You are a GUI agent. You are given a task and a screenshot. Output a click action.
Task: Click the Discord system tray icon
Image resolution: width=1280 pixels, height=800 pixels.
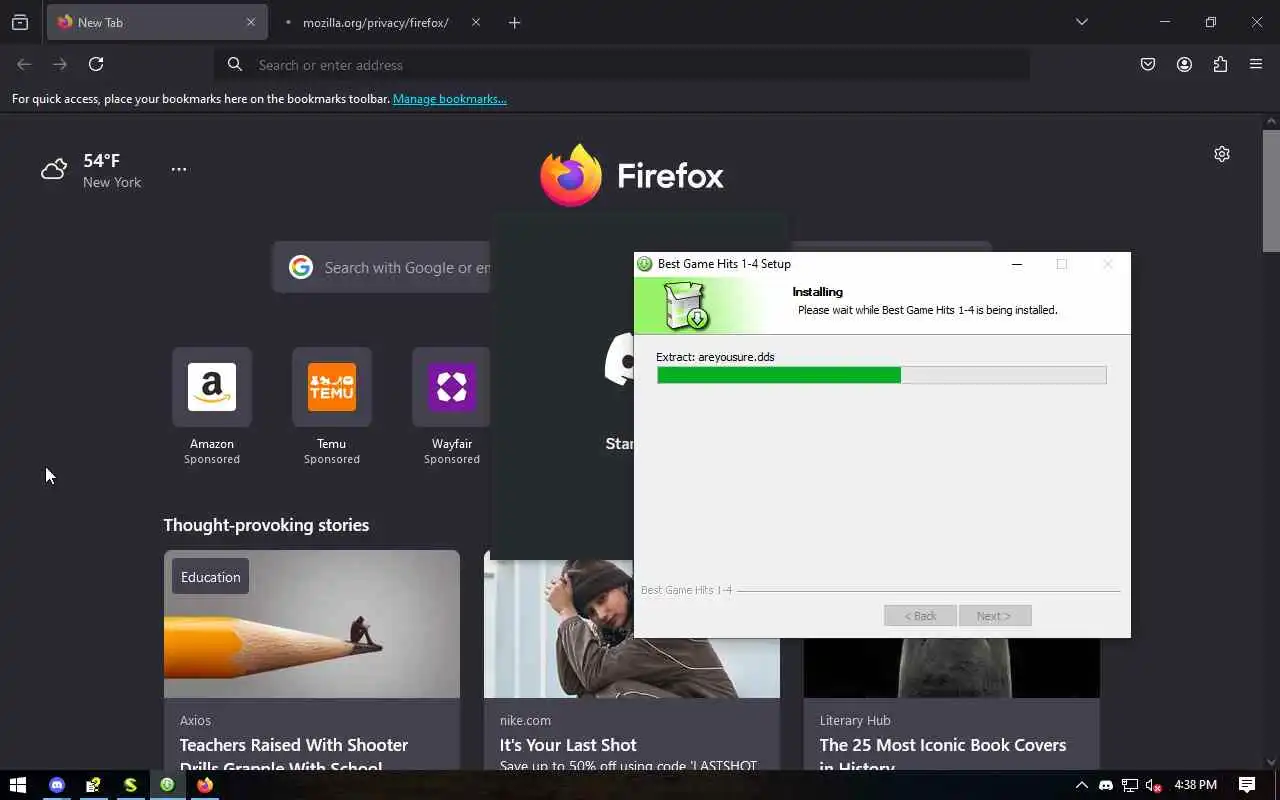1106,785
